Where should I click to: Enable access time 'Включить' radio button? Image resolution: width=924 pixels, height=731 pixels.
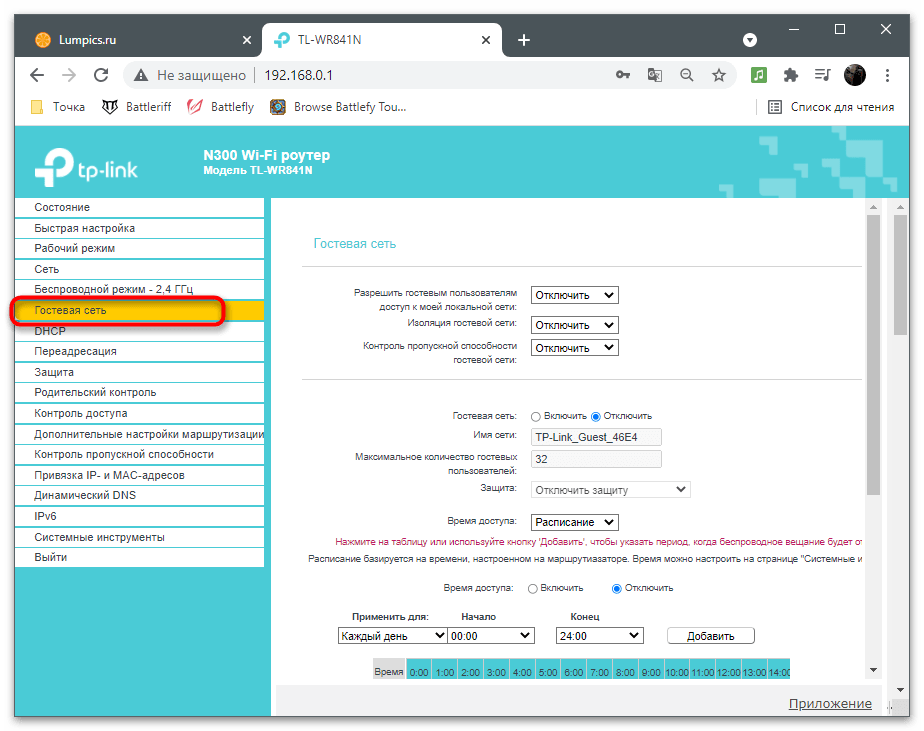point(532,588)
